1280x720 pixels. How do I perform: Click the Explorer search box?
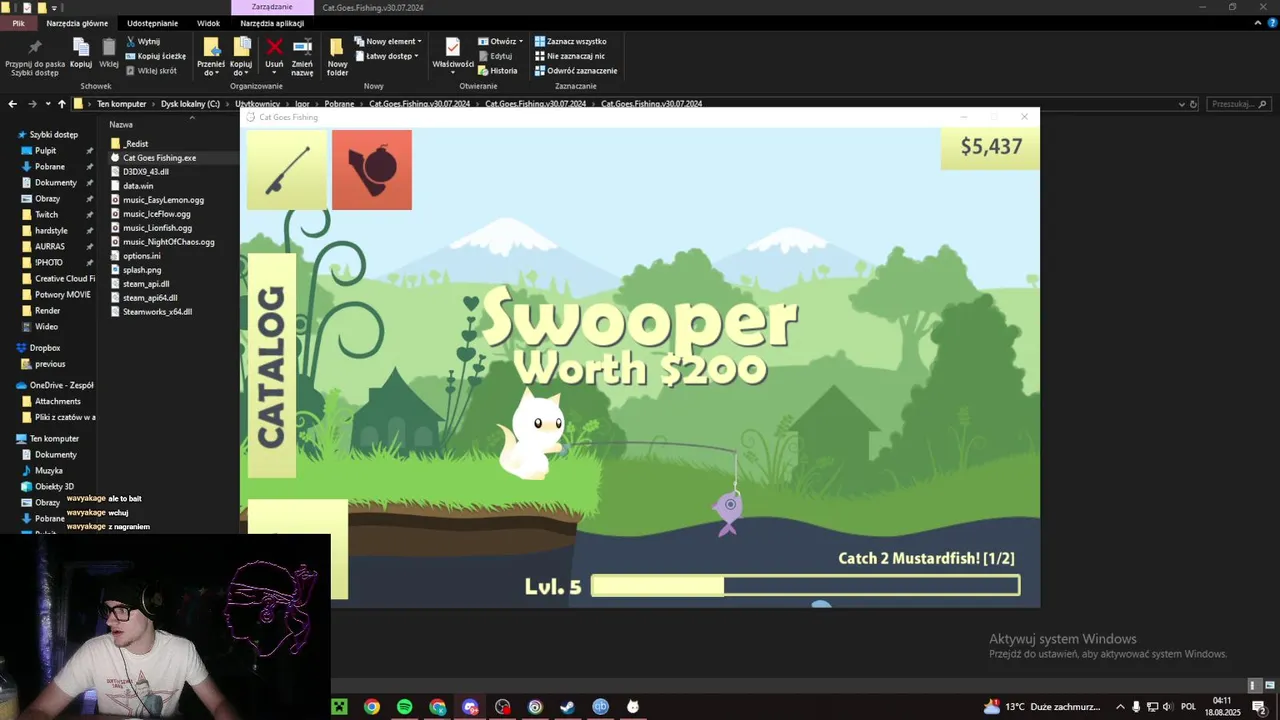[1239, 104]
